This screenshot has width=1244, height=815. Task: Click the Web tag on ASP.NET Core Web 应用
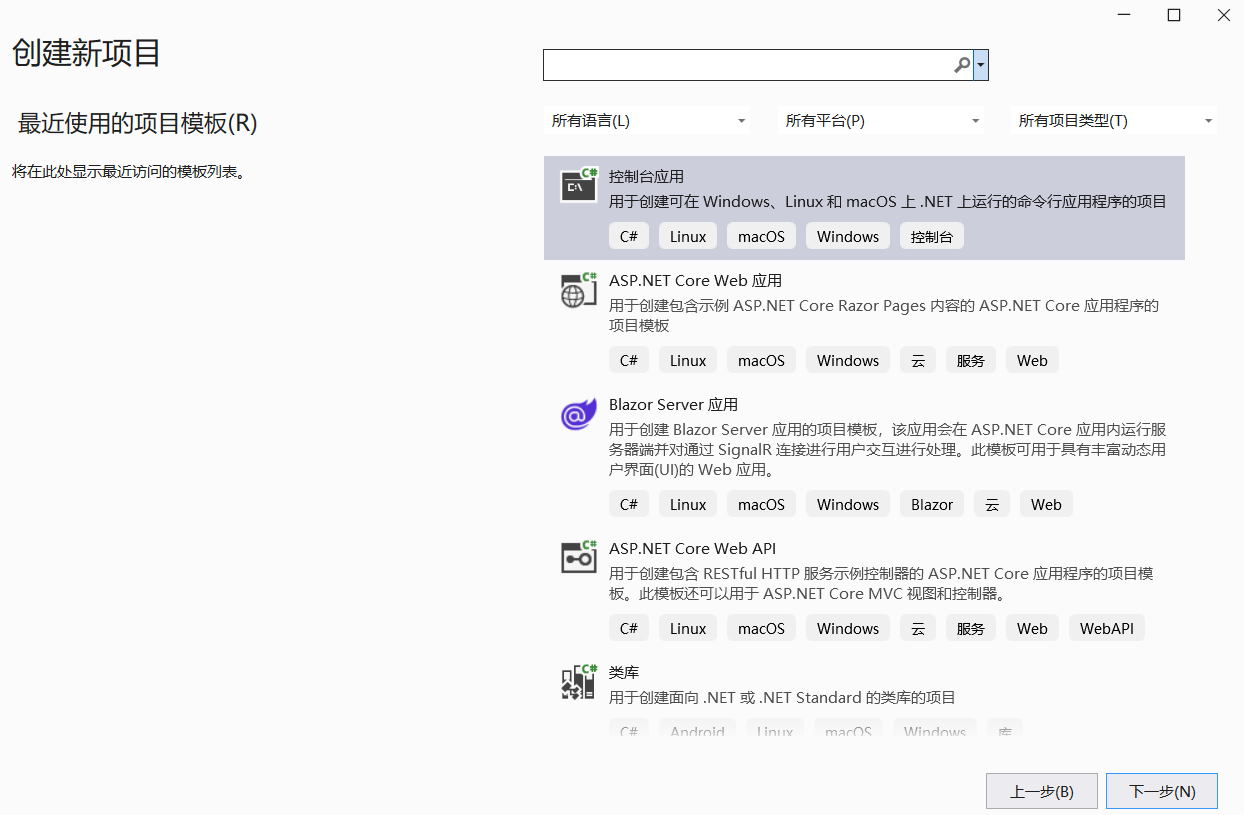(1032, 360)
